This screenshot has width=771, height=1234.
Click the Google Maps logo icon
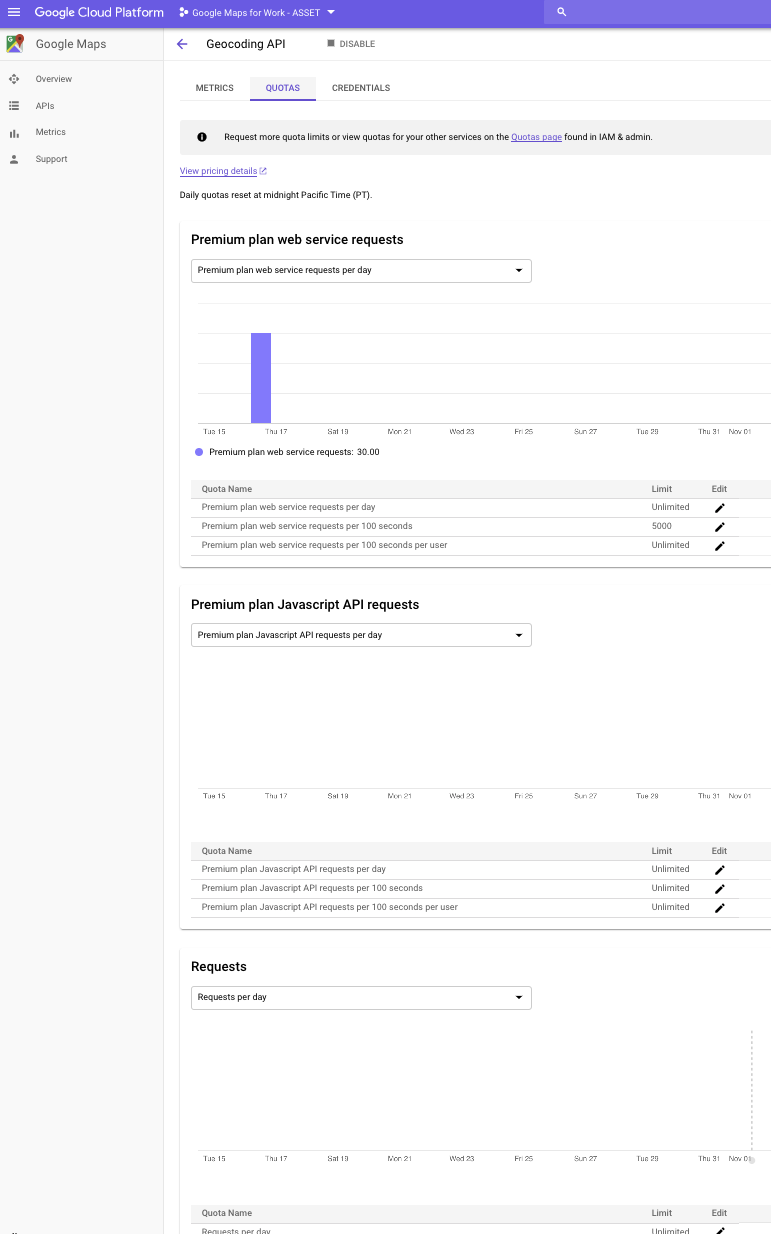click(x=15, y=44)
